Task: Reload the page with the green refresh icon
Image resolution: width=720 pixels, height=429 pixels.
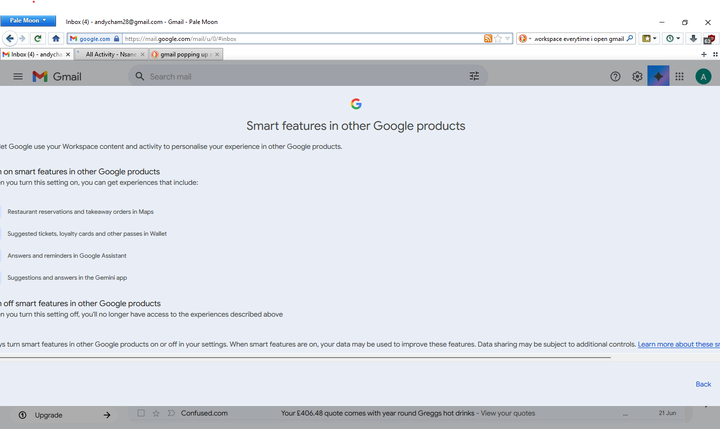Action: coord(38,39)
